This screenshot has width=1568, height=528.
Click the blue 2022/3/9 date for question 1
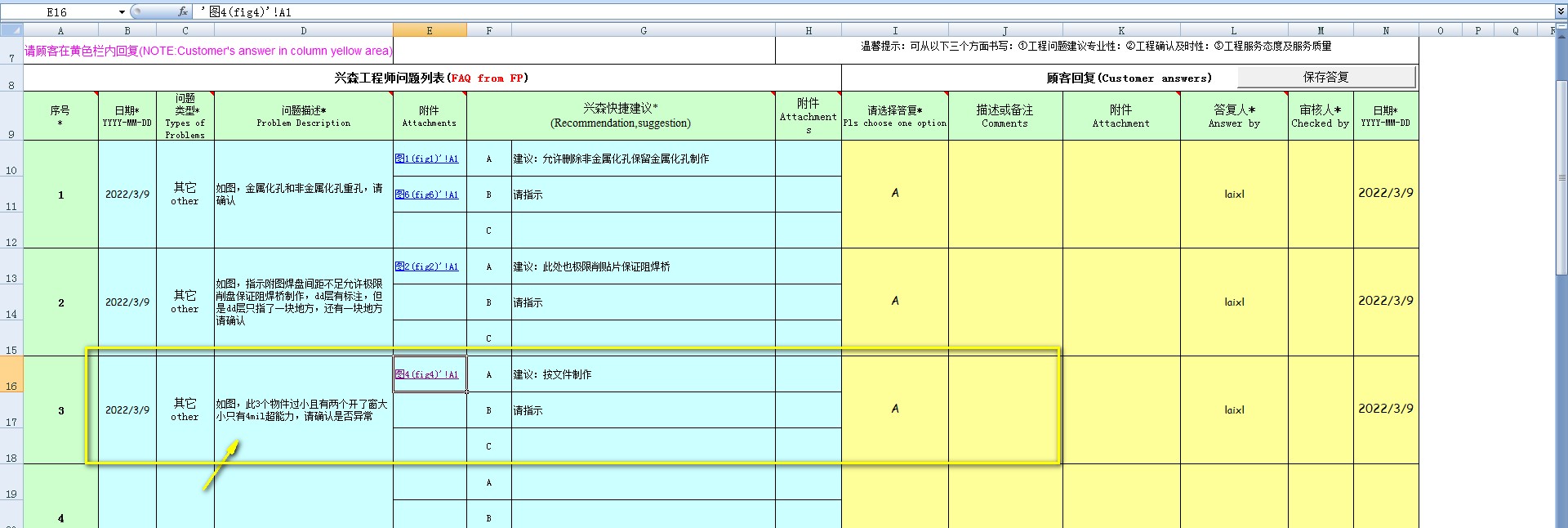pos(127,195)
